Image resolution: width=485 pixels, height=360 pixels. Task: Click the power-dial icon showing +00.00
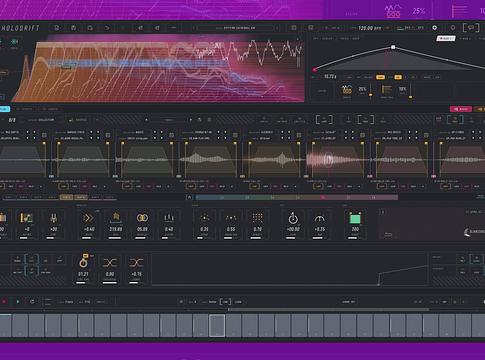pos(293,218)
